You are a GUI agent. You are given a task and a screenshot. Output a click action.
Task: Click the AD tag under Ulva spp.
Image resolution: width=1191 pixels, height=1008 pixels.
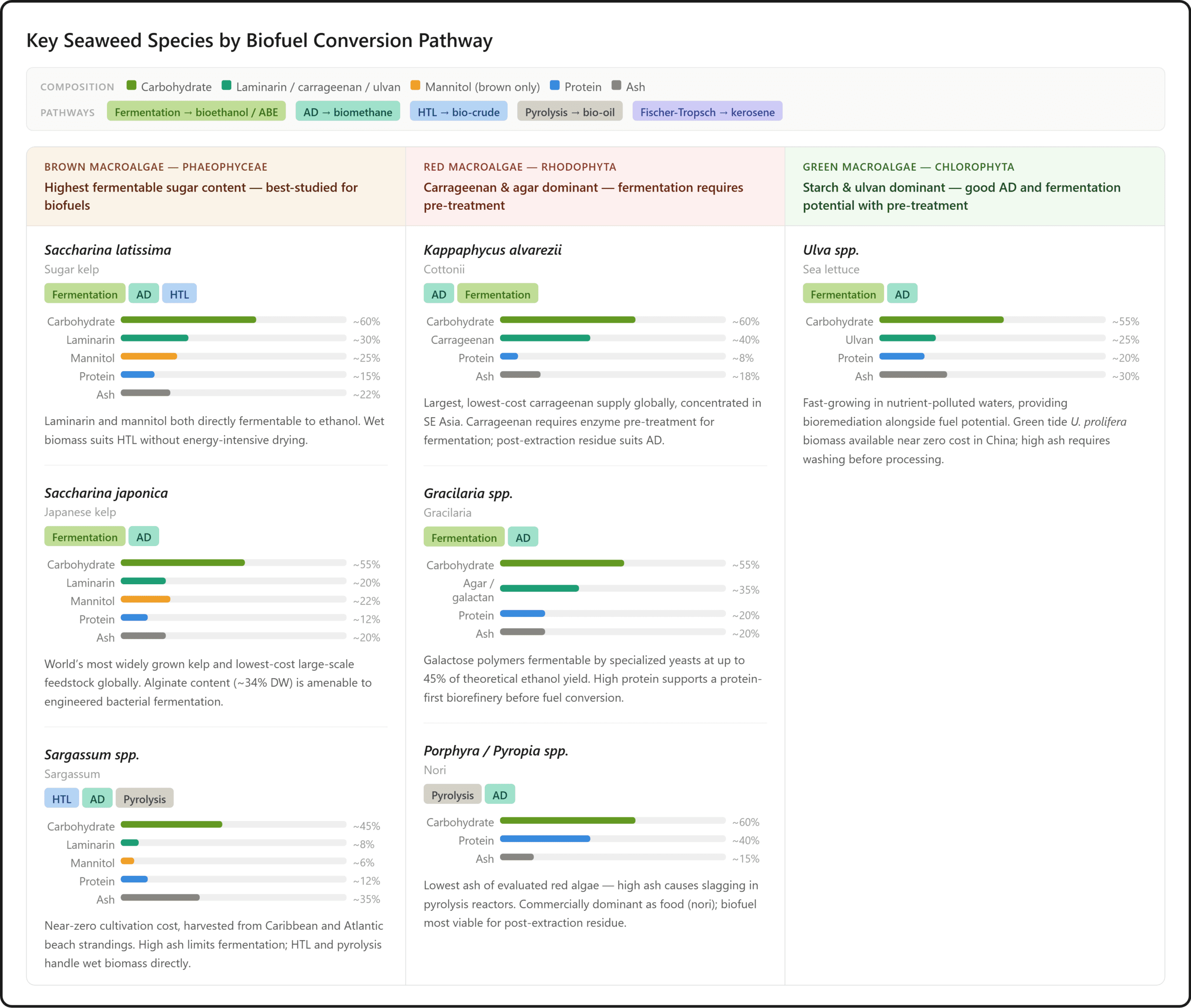coord(903,294)
